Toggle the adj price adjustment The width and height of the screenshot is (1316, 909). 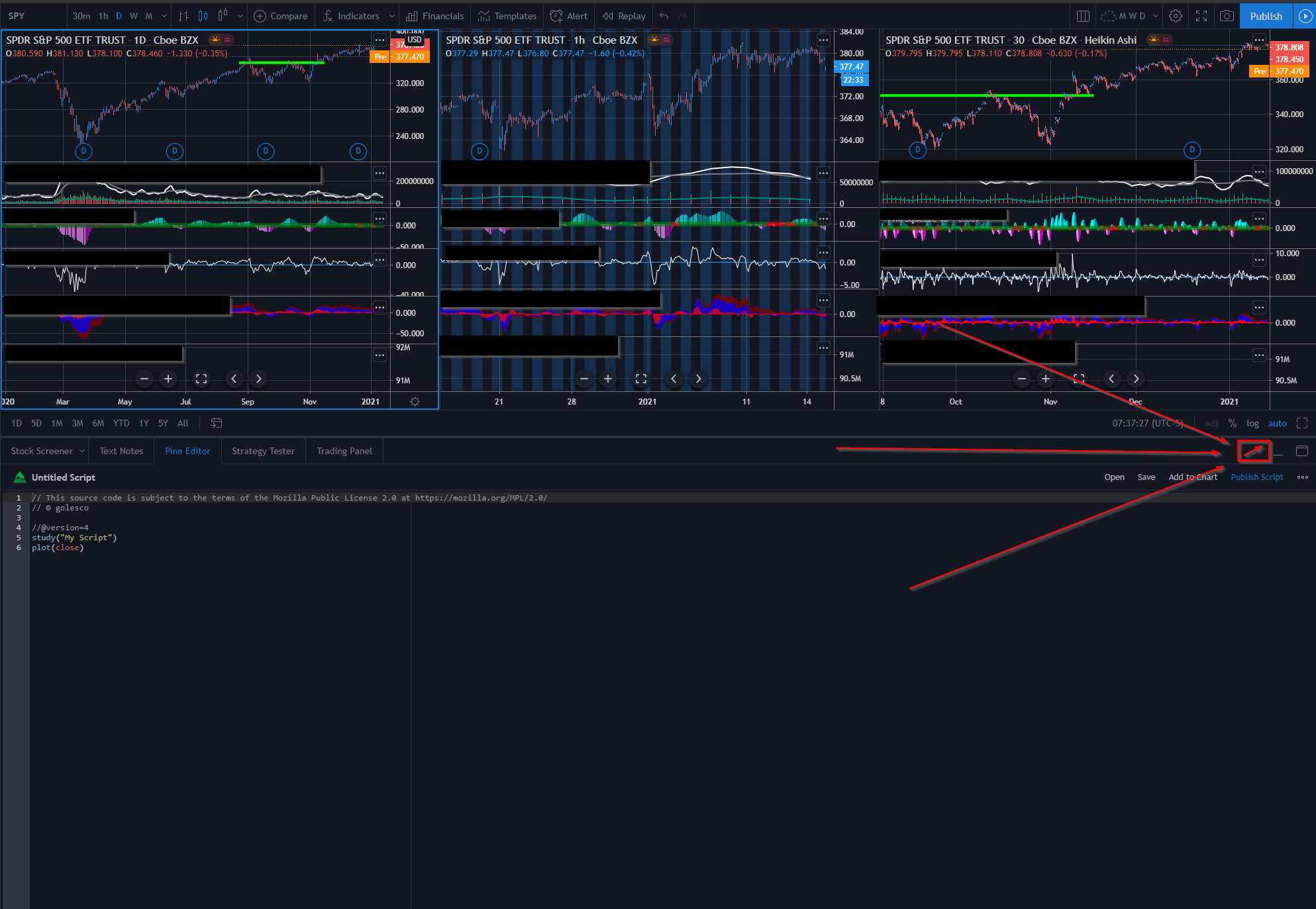1211,423
